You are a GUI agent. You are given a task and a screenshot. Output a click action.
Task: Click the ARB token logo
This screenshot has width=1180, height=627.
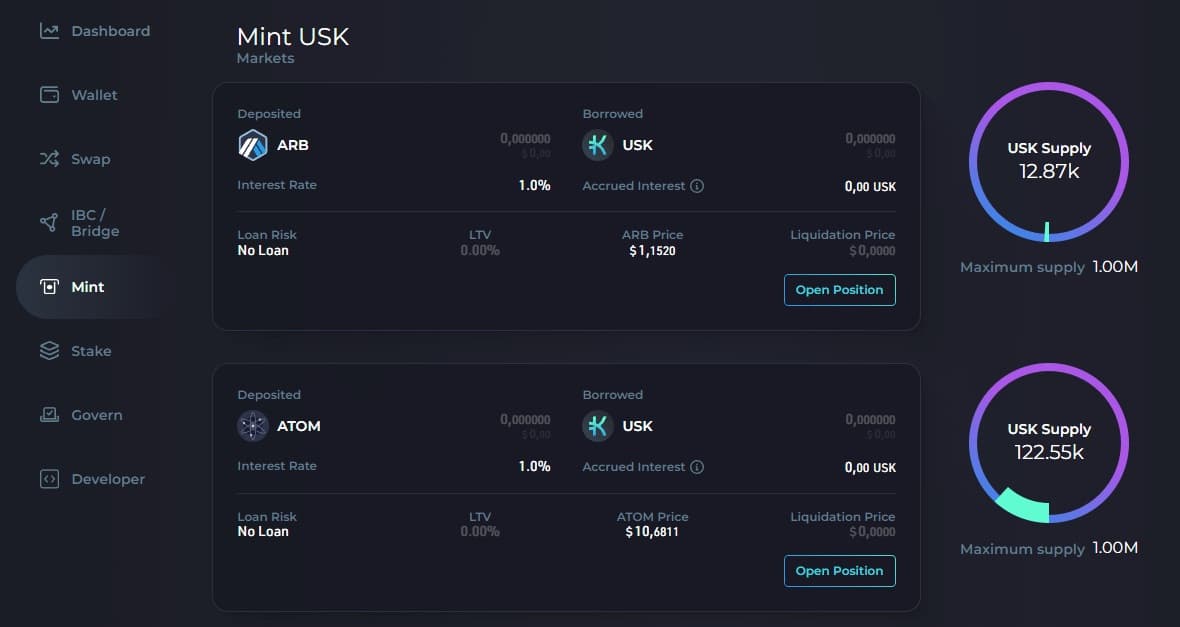click(253, 145)
